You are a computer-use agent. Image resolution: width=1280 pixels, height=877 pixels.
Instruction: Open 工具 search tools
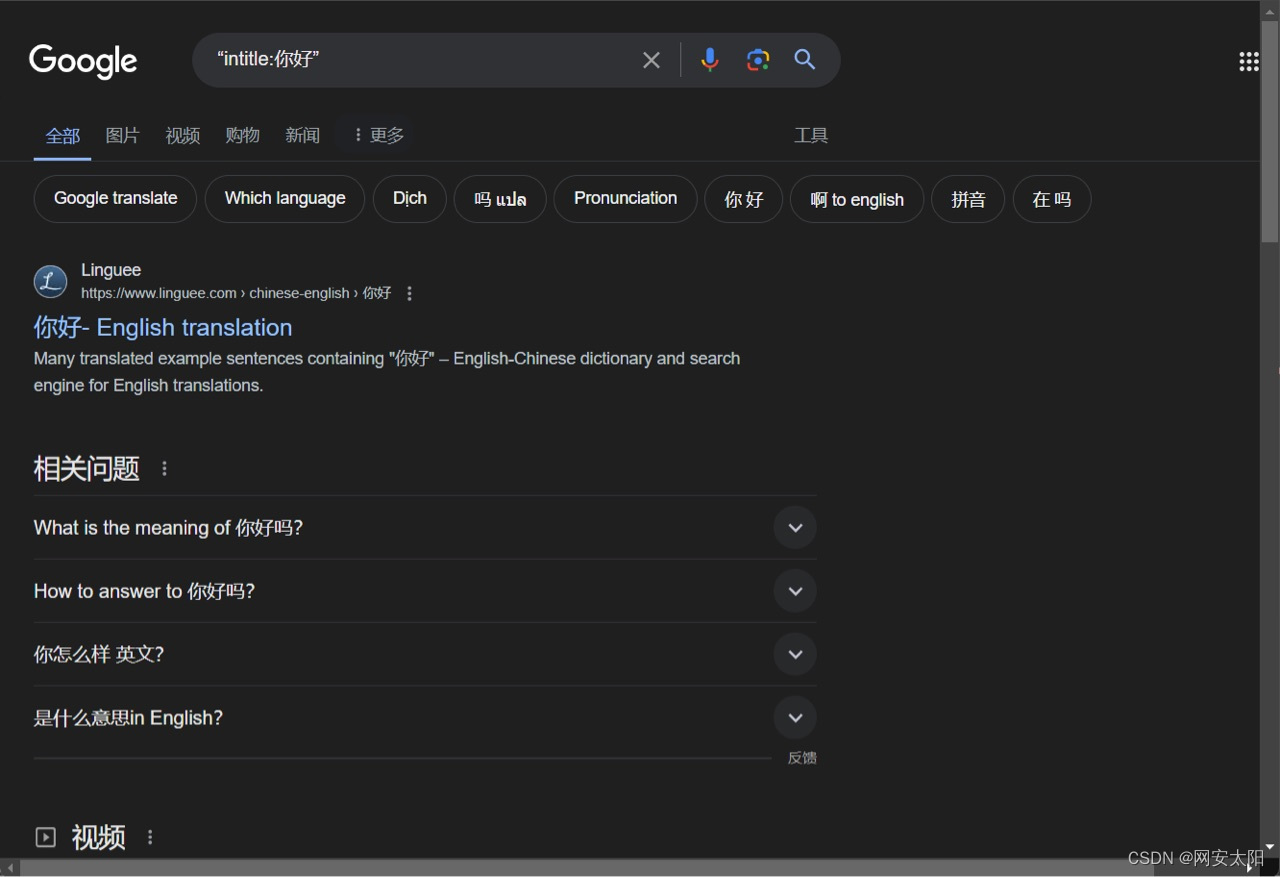click(811, 135)
